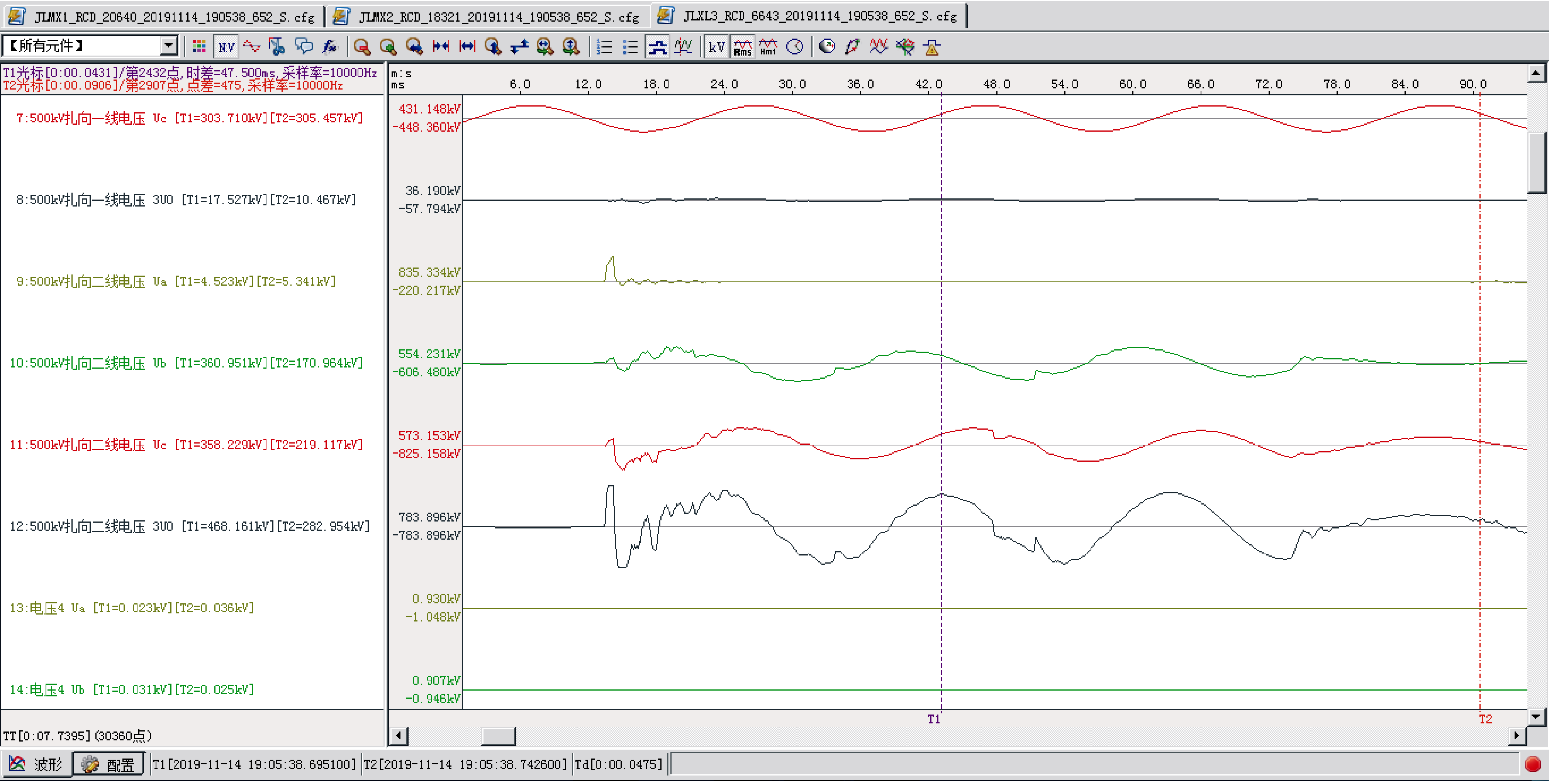
Task: Select channel 13 电压4 Ua
Action: coord(132,608)
